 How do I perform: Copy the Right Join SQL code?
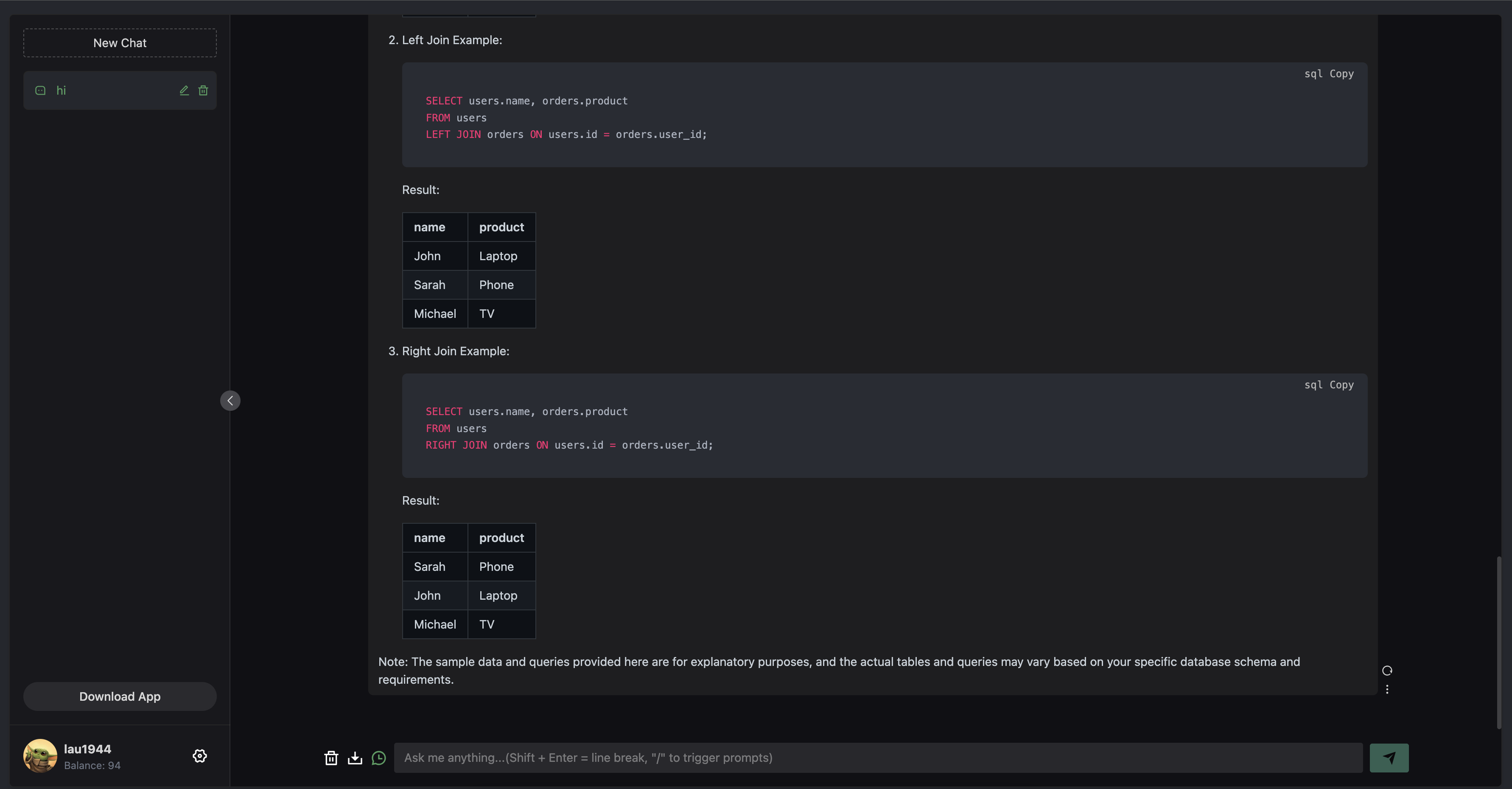coord(1341,385)
